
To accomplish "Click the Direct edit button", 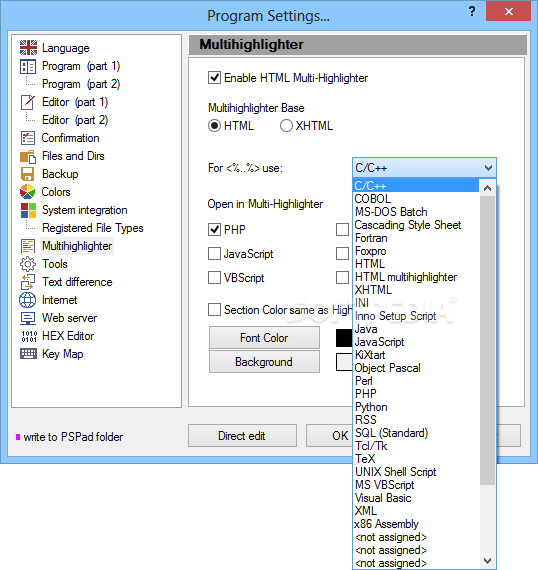I will click(x=242, y=436).
